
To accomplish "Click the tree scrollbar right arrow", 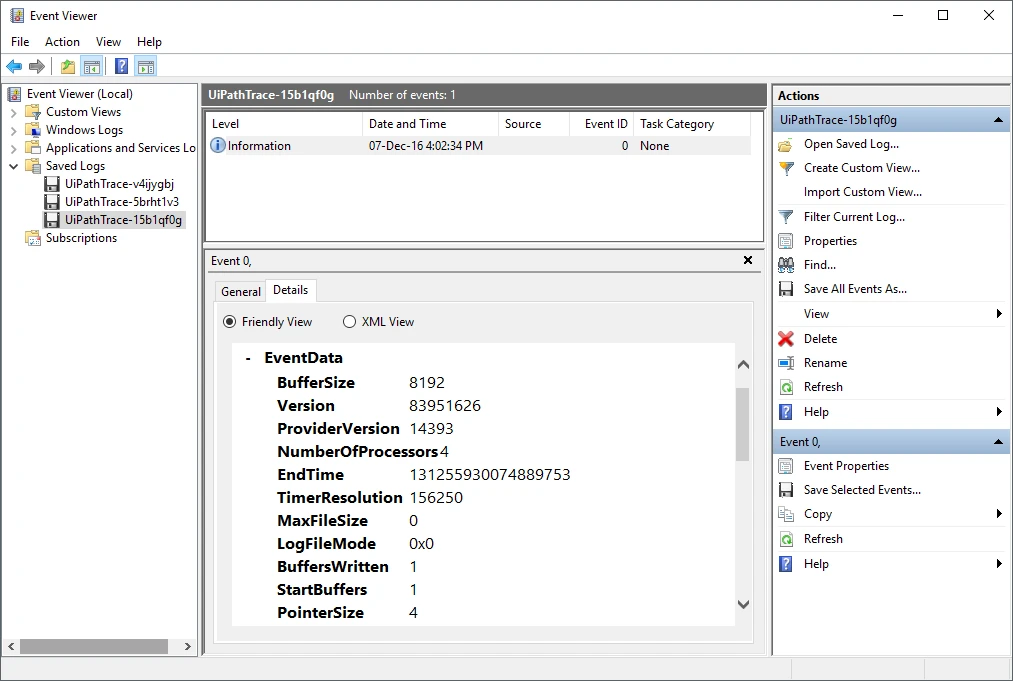I will [x=187, y=646].
